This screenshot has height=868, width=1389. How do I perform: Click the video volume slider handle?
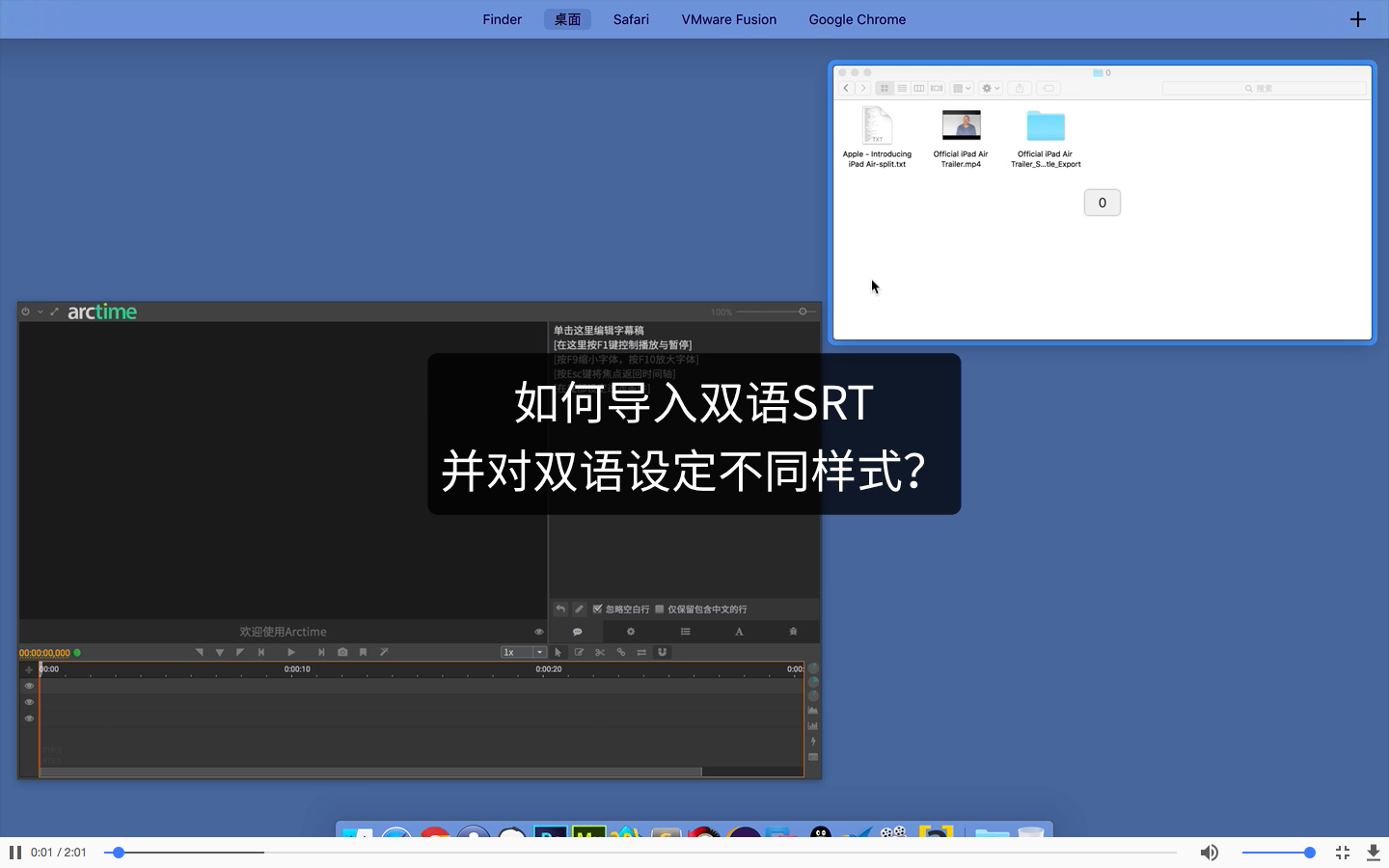click(1309, 853)
